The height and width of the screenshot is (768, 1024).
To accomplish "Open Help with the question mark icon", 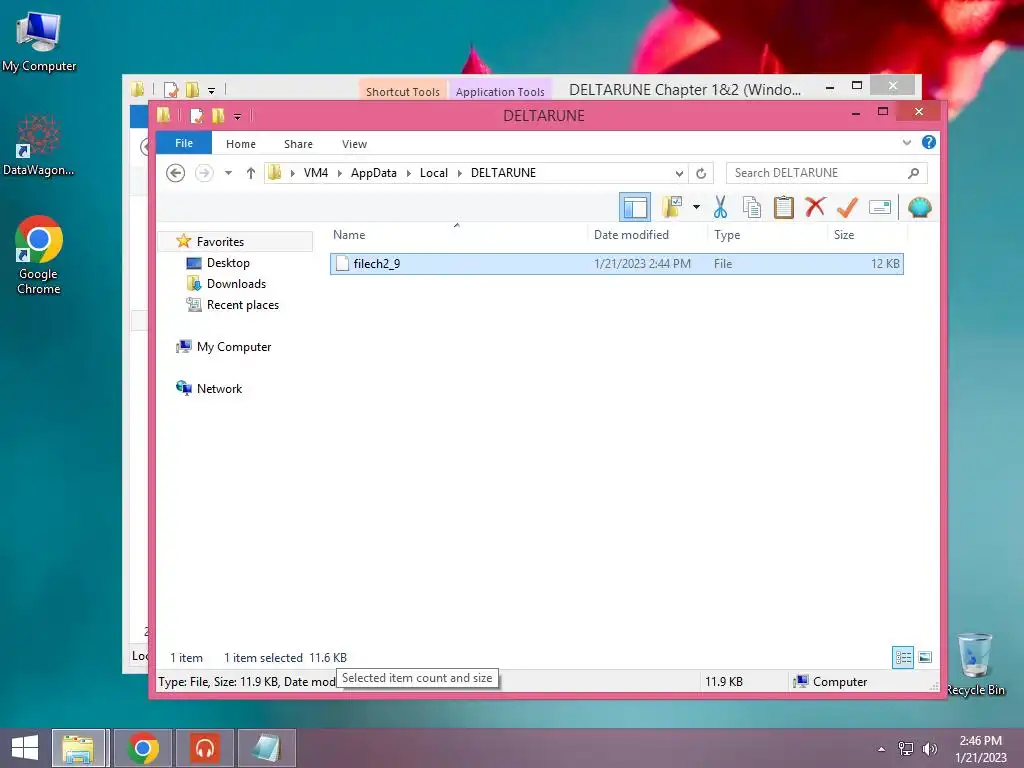I will point(928,142).
